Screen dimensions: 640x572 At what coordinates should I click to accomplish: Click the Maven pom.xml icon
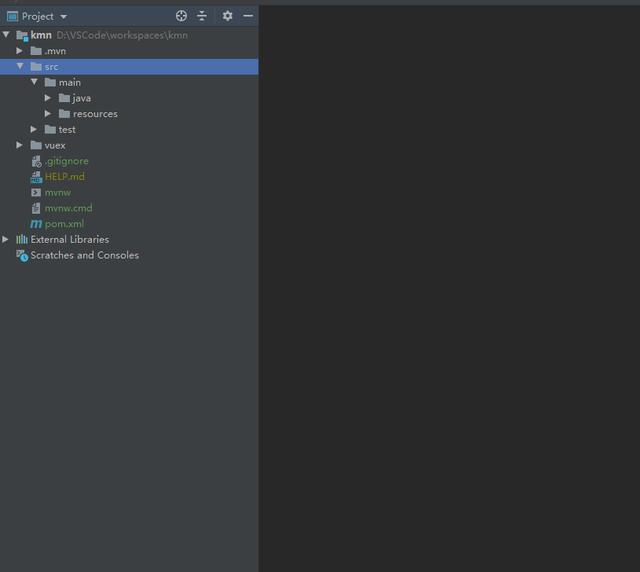tap(36, 224)
